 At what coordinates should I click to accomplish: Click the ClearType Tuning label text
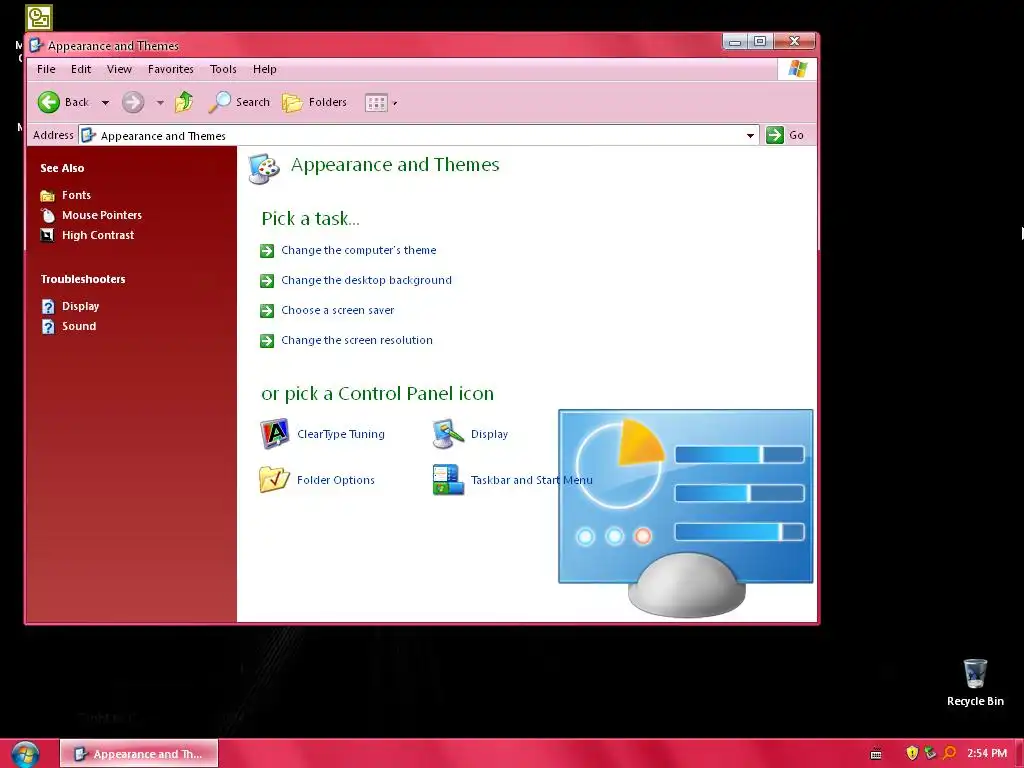coord(341,434)
